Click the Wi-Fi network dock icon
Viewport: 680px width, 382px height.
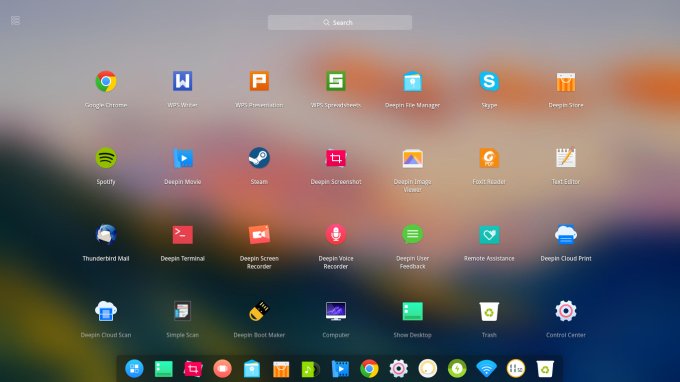pyautogui.click(x=487, y=369)
